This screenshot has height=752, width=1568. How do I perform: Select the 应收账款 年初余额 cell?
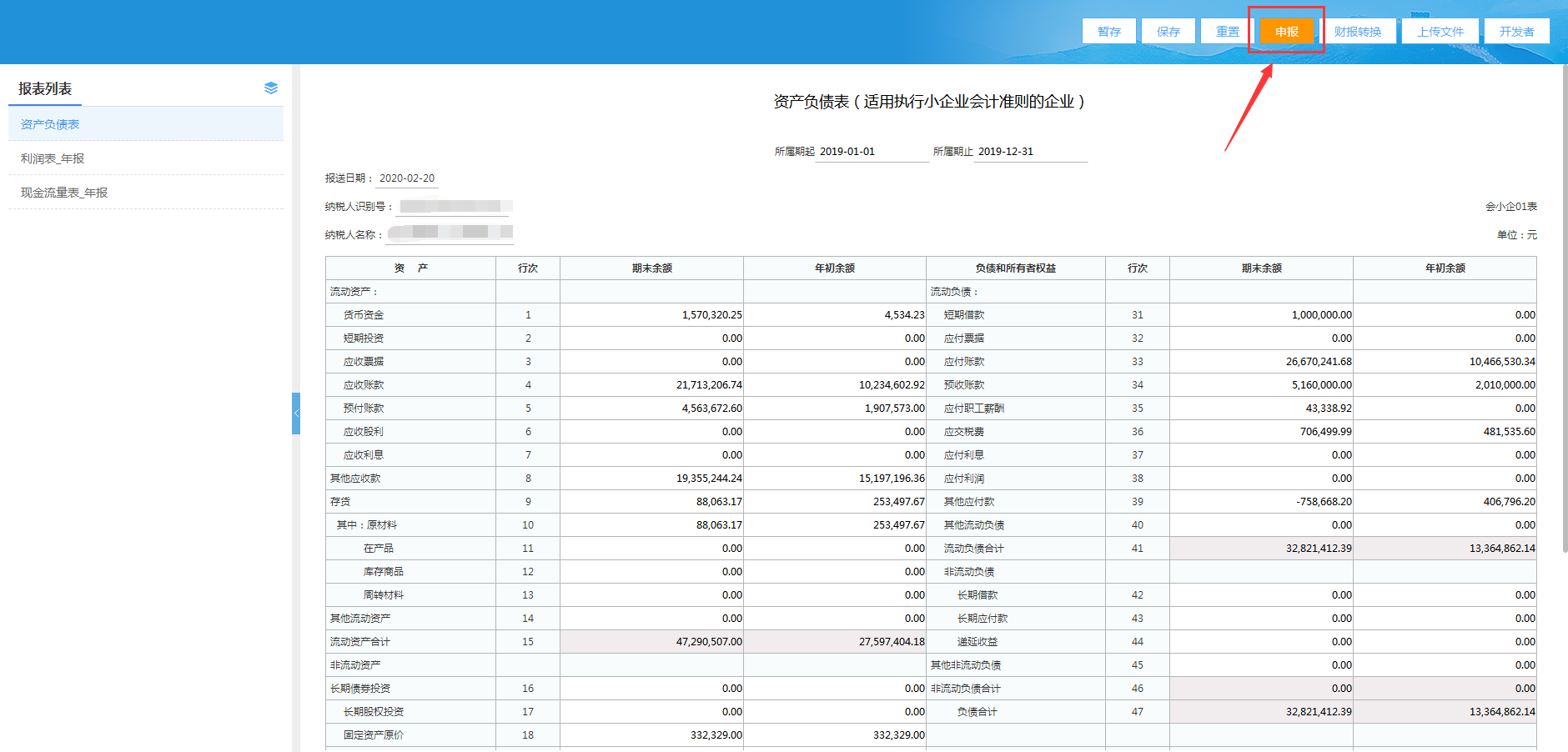[834, 385]
